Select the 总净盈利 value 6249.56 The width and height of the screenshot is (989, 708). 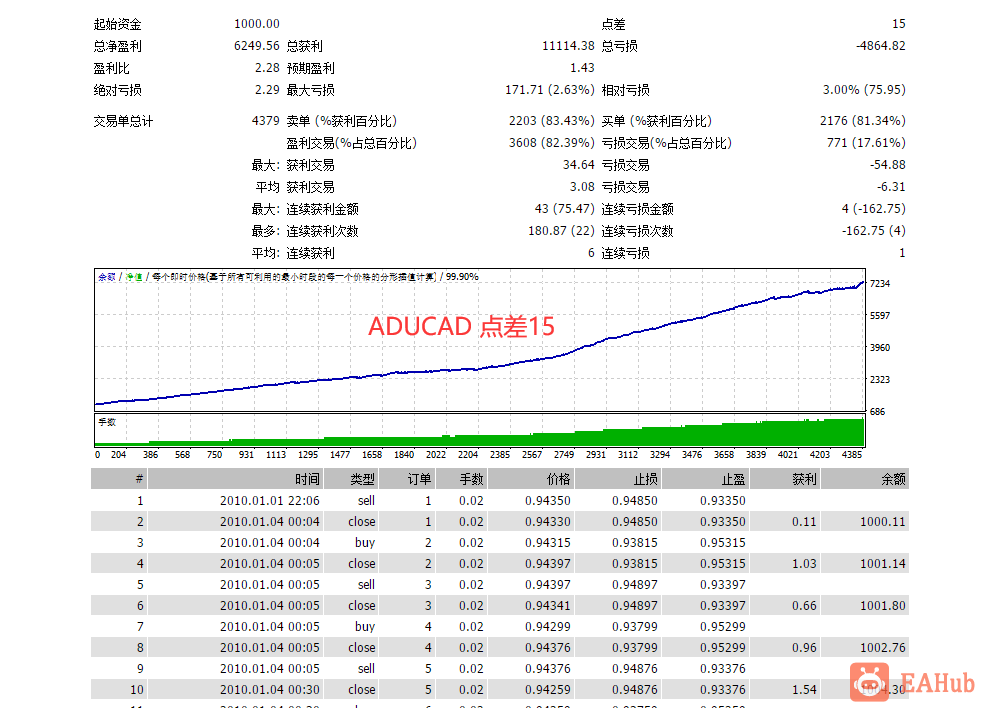pos(257,46)
